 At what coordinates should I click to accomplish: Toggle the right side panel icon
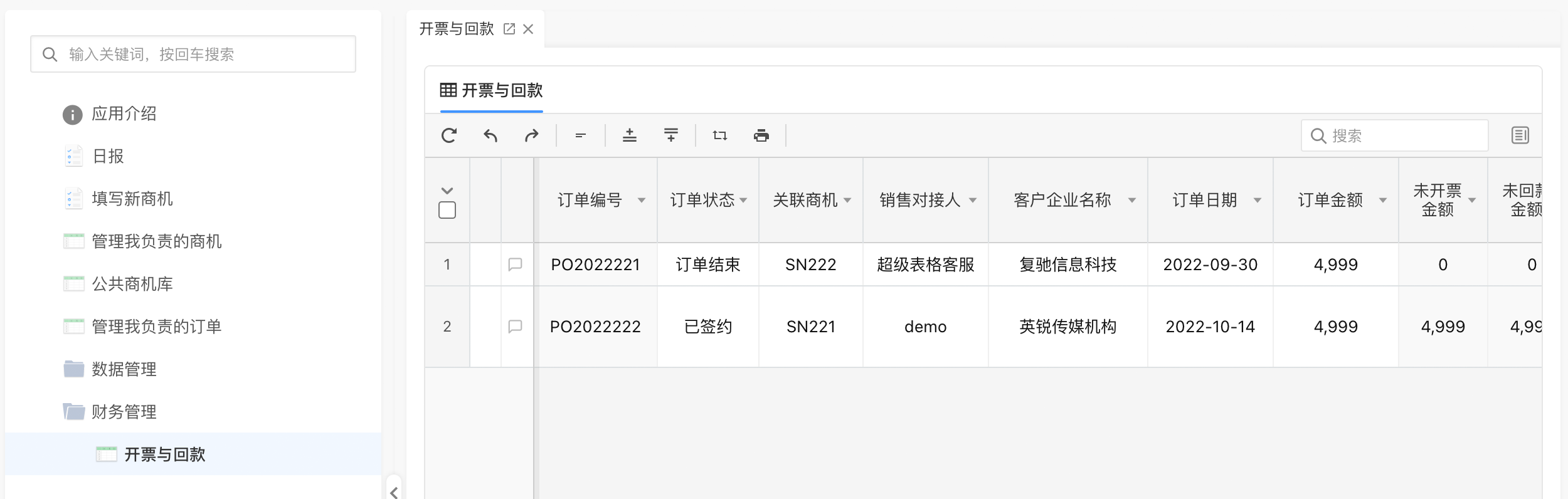(1520, 135)
